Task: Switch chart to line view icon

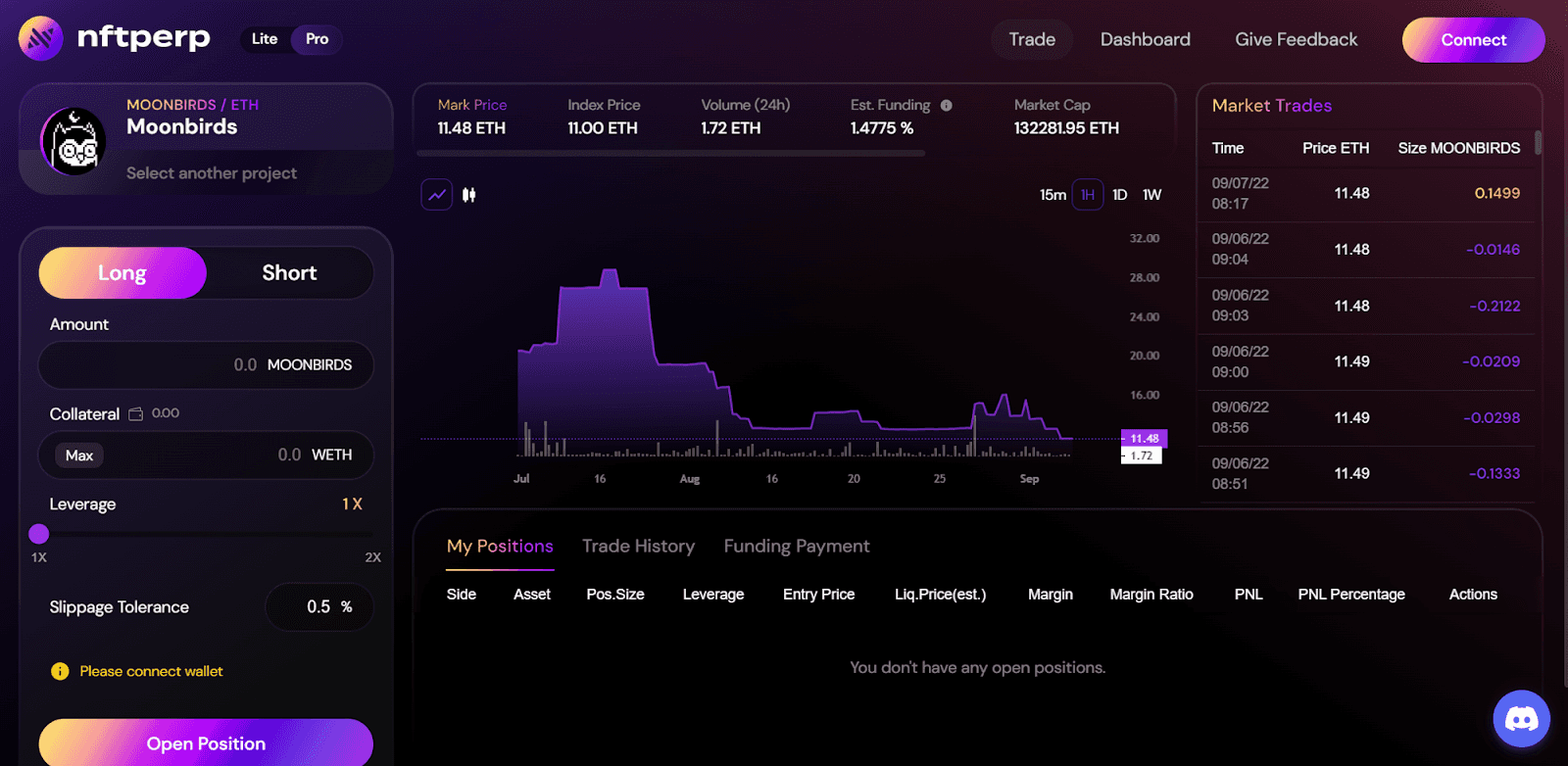Action: (437, 195)
